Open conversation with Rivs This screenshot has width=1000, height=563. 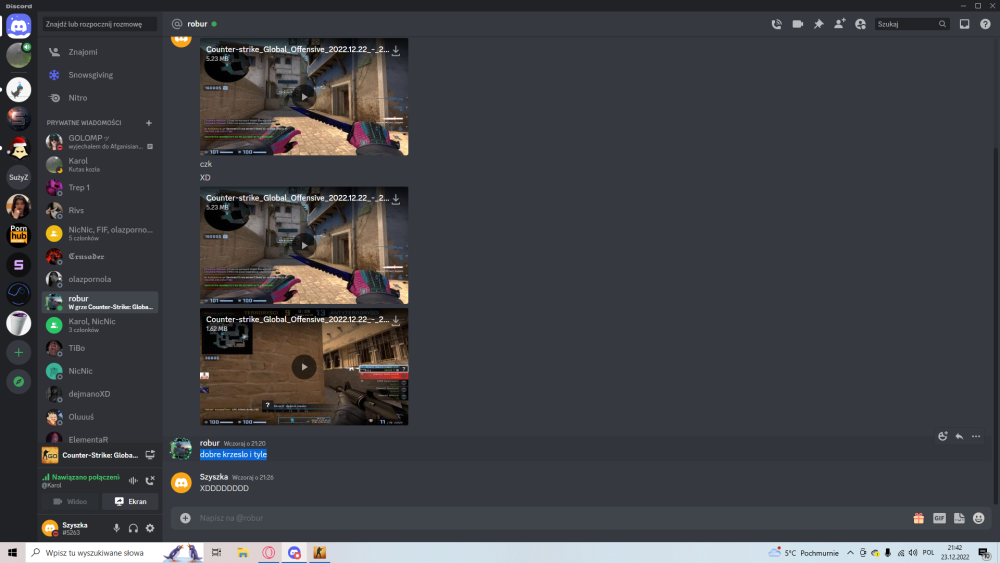tap(100, 210)
